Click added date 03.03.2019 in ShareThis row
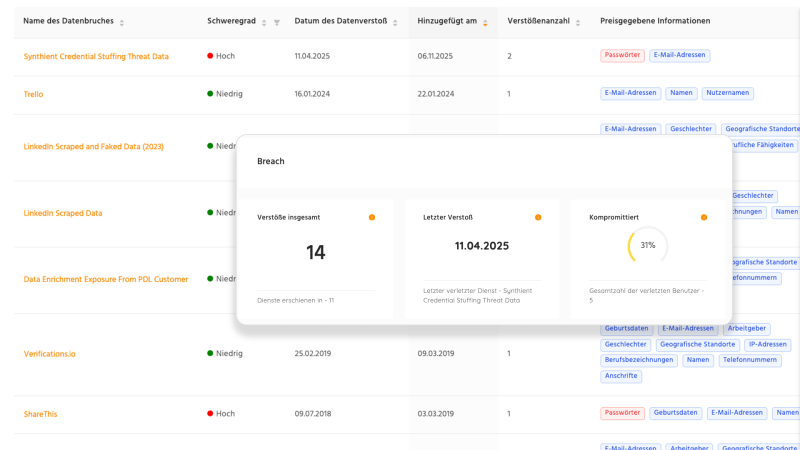 coord(436,414)
